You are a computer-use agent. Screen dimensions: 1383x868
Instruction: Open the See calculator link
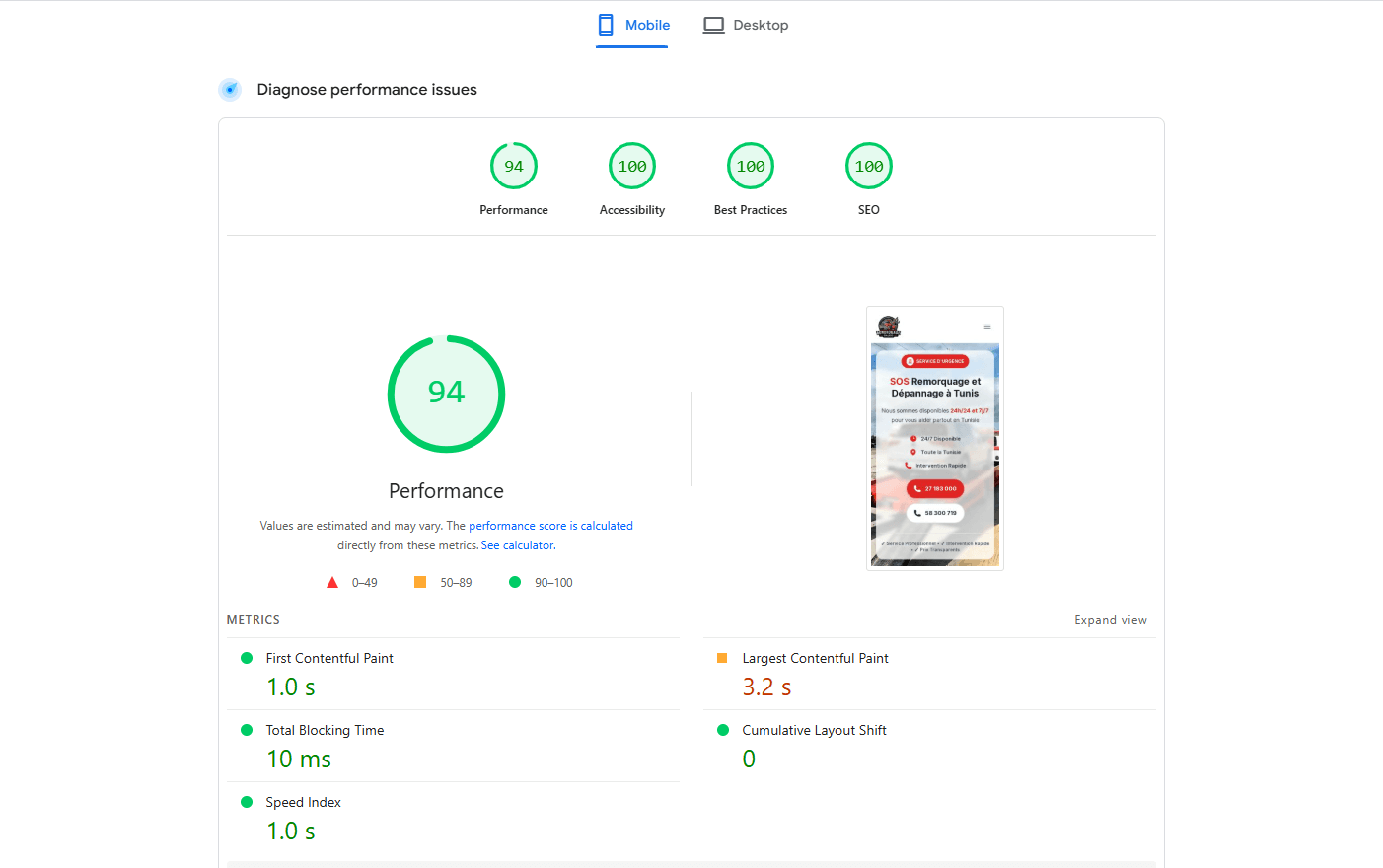pos(518,545)
